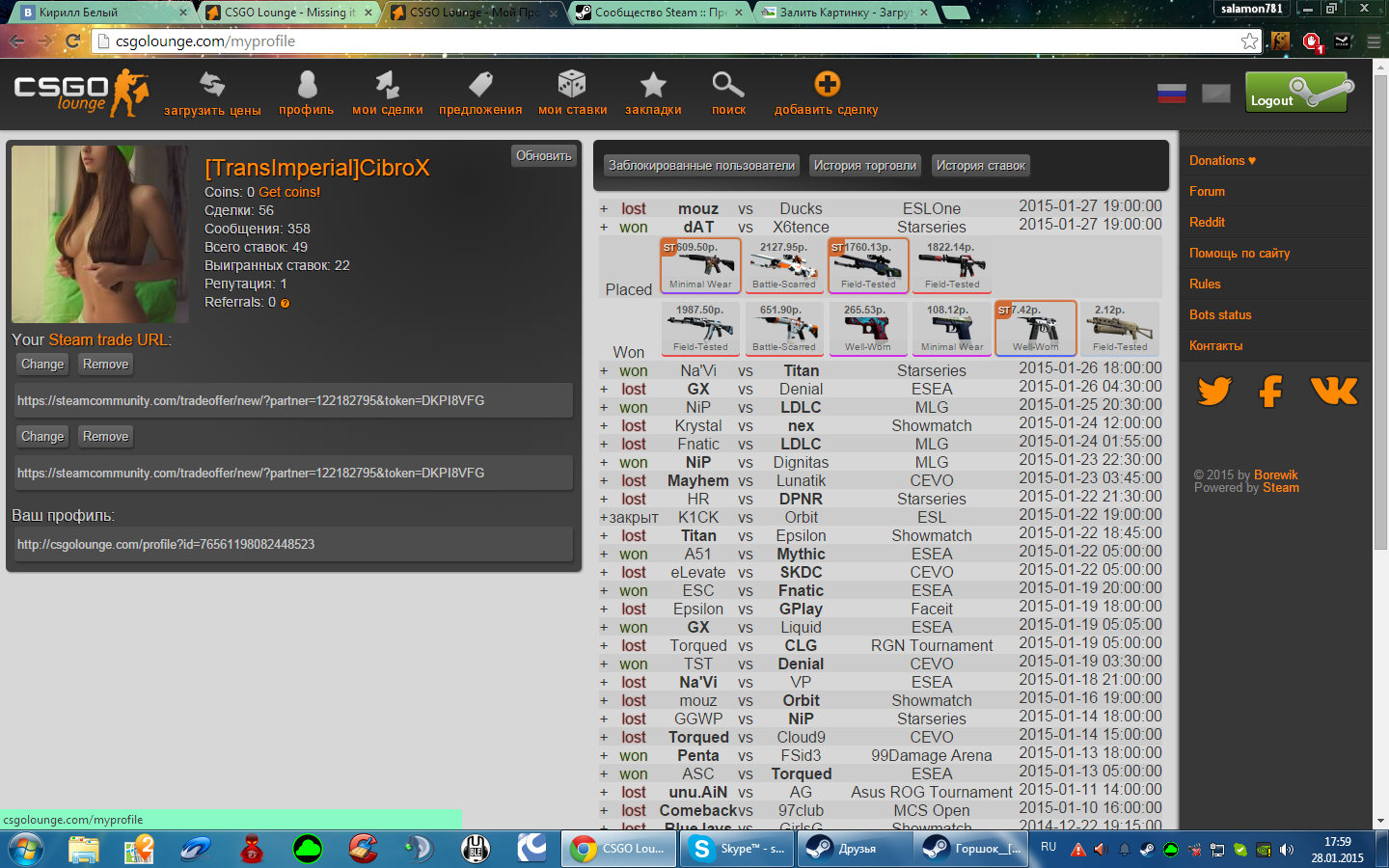Expand the K1CK vs Orbit closed bet row
This screenshot has width=1389, height=868.
(x=604, y=518)
